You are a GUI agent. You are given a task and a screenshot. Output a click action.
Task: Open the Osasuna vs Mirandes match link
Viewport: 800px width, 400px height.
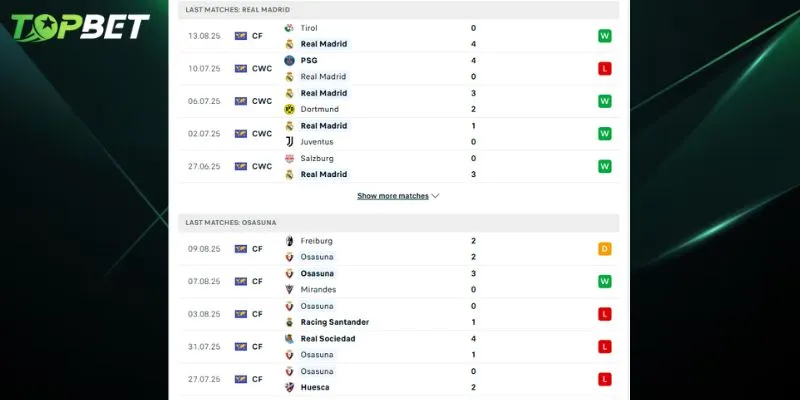tap(400, 281)
